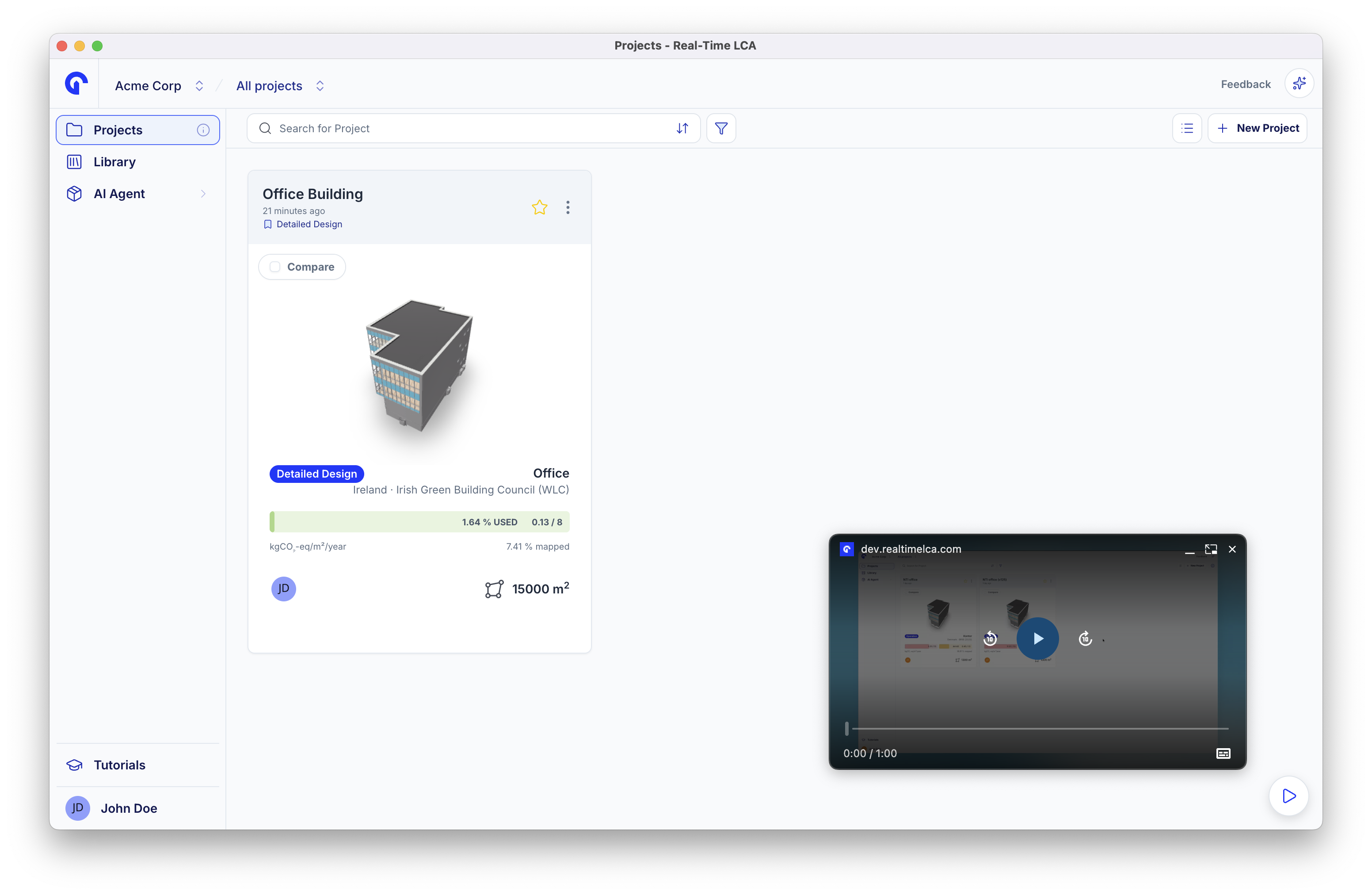The width and height of the screenshot is (1372, 895).
Task: Toggle video captions icon
Action: click(x=1223, y=753)
